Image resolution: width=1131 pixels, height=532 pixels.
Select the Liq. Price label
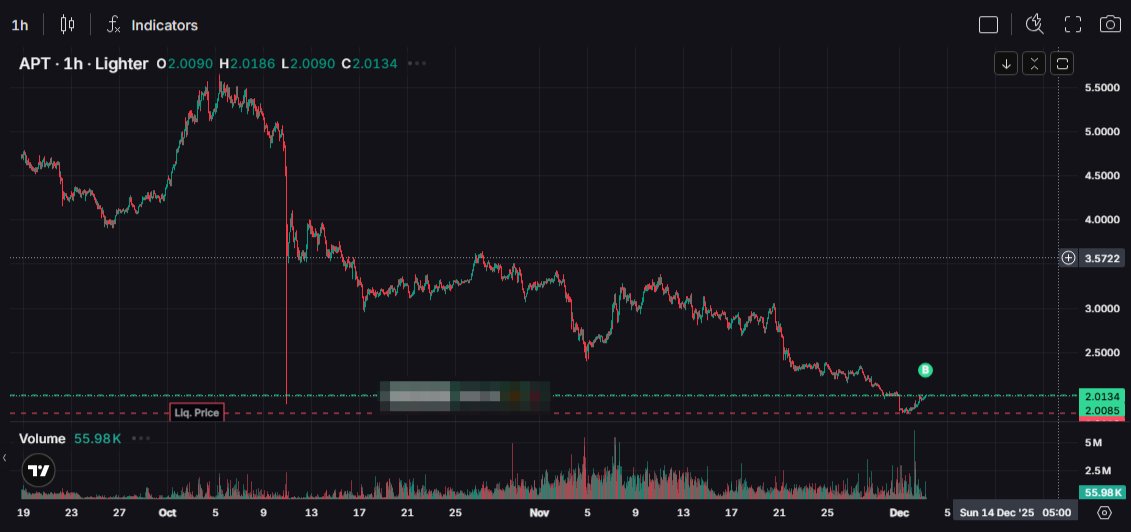coord(197,413)
